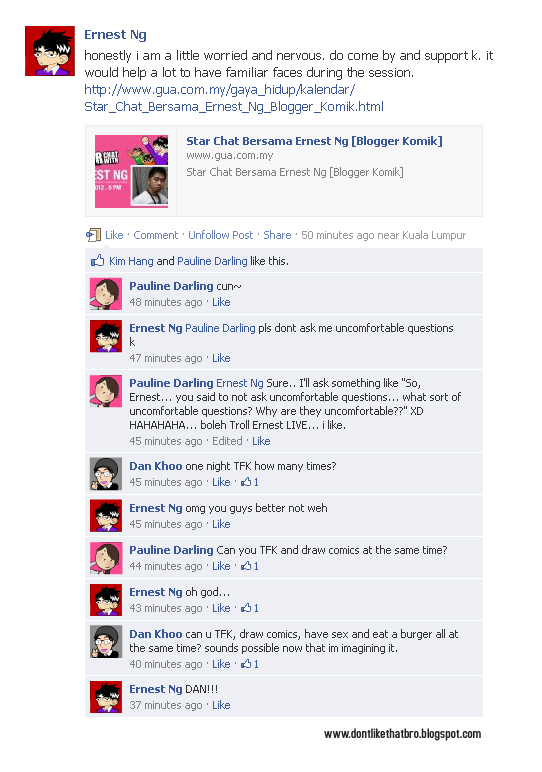Open Pauline Darling's avatar on 'cun~' comment

pos(106,294)
